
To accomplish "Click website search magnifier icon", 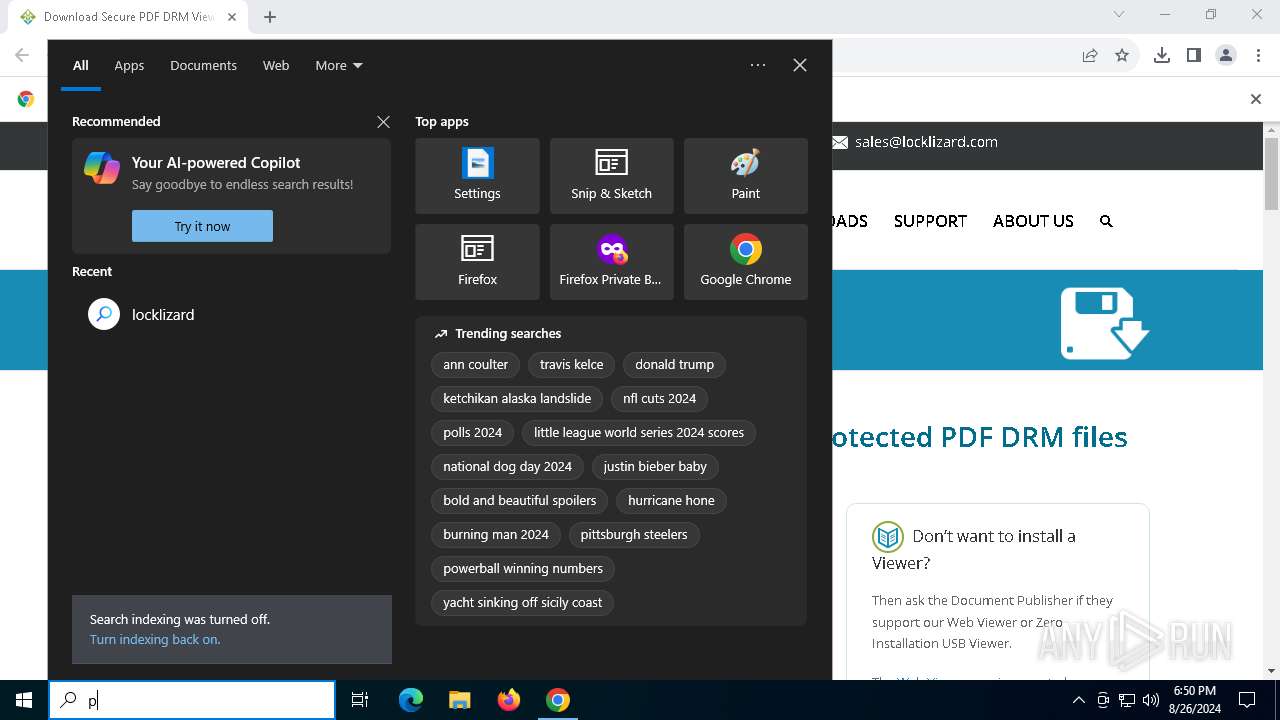I will [x=1106, y=221].
